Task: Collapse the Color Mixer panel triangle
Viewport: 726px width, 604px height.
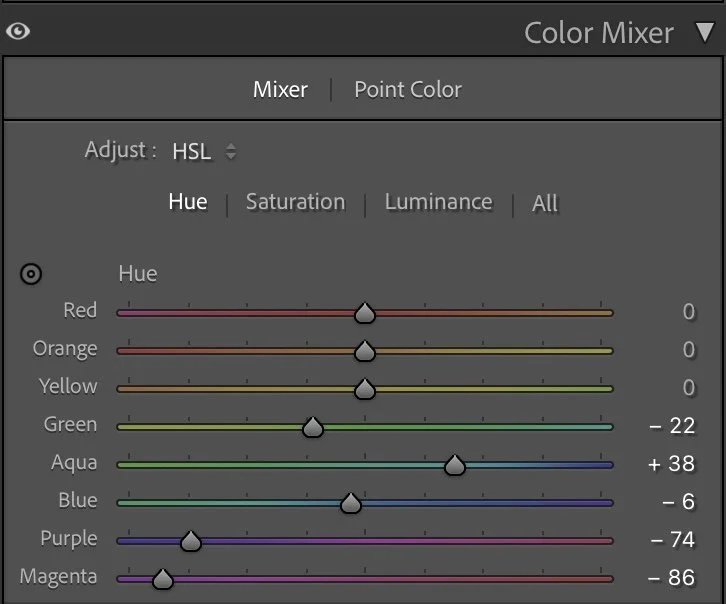Action: 705,32
